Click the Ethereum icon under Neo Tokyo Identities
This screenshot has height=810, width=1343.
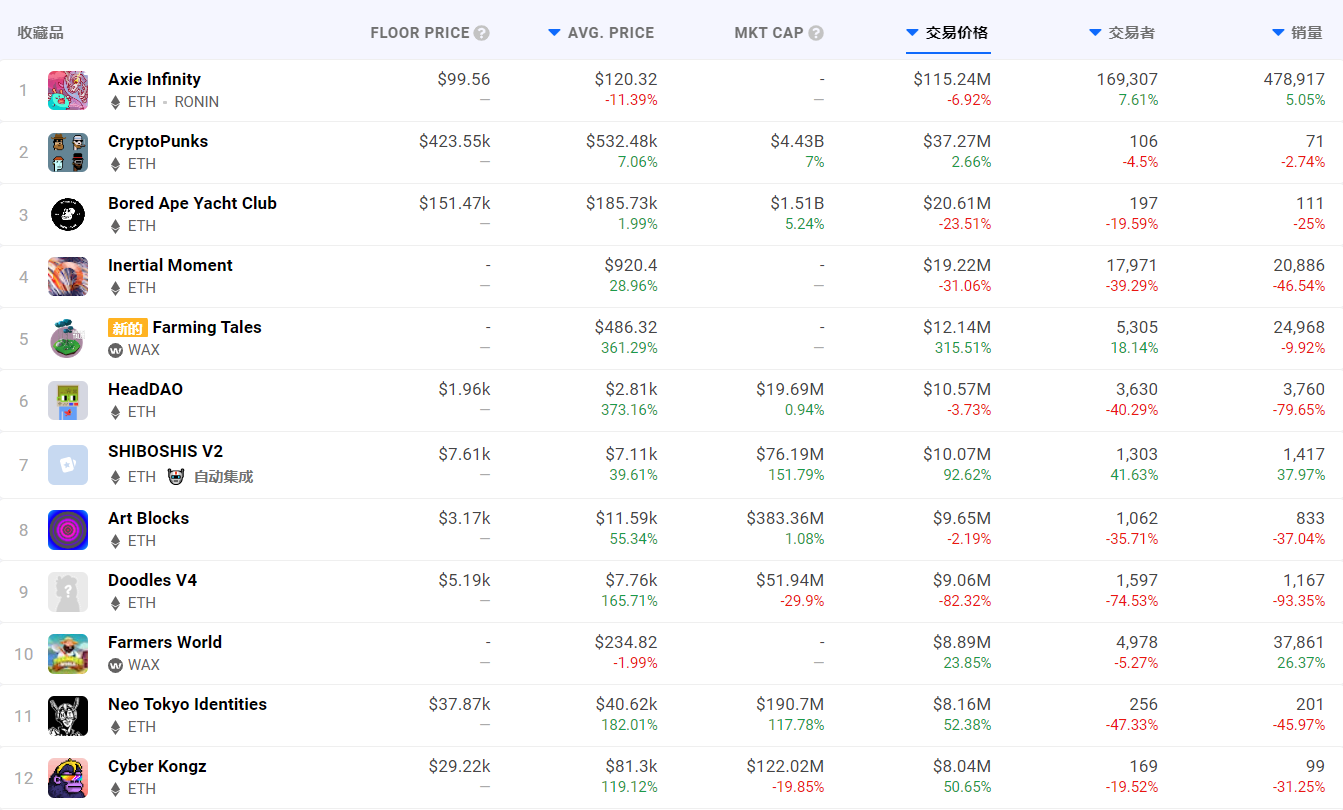tap(115, 727)
